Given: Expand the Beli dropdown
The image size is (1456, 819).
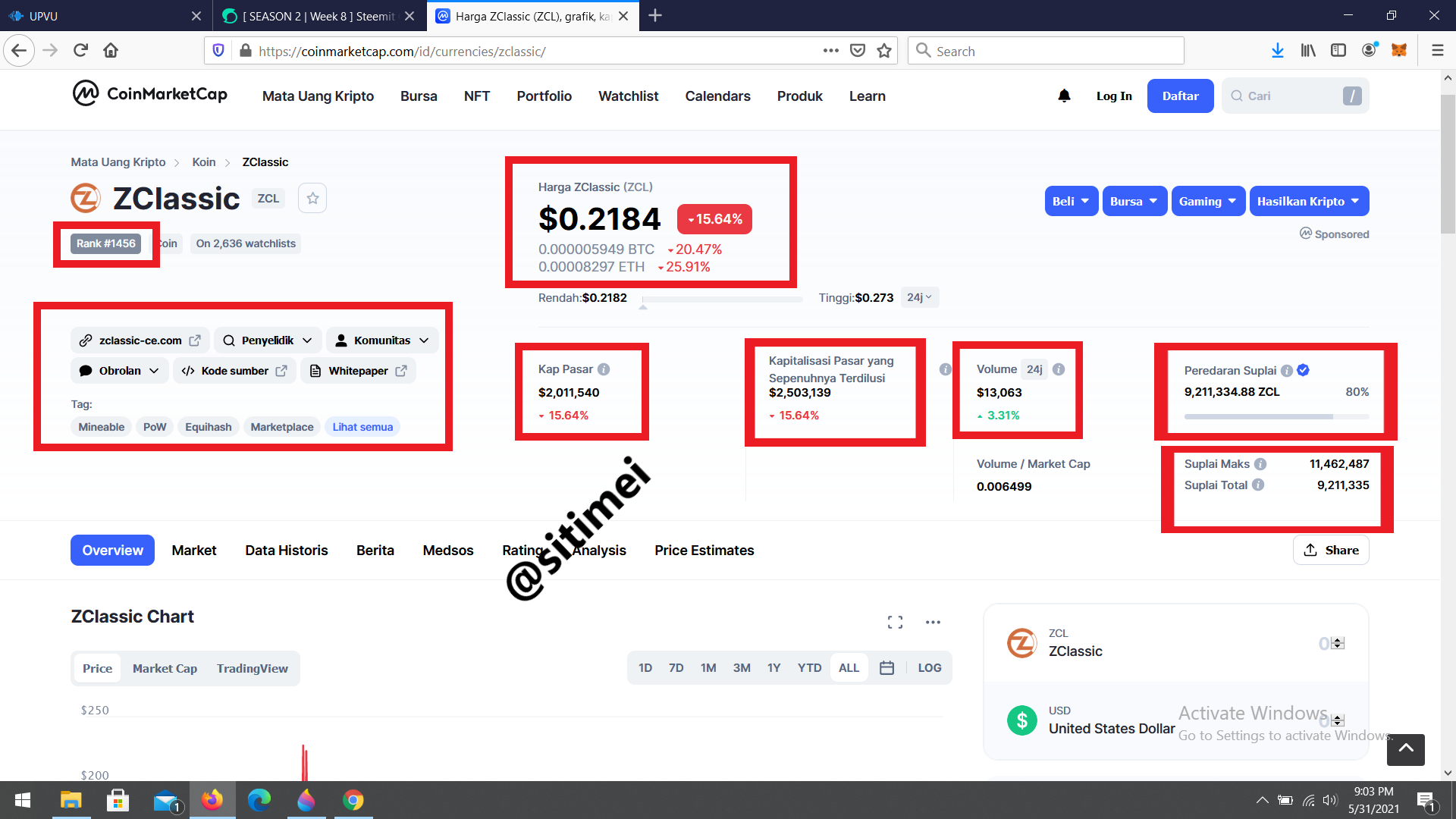Looking at the screenshot, I should pos(1071,201).
